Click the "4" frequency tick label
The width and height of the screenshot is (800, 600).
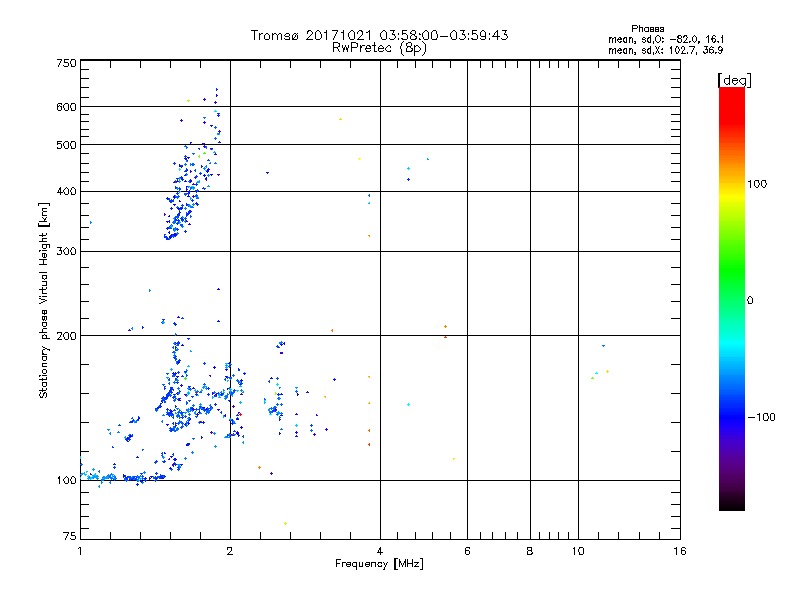(x=380, y=551)
